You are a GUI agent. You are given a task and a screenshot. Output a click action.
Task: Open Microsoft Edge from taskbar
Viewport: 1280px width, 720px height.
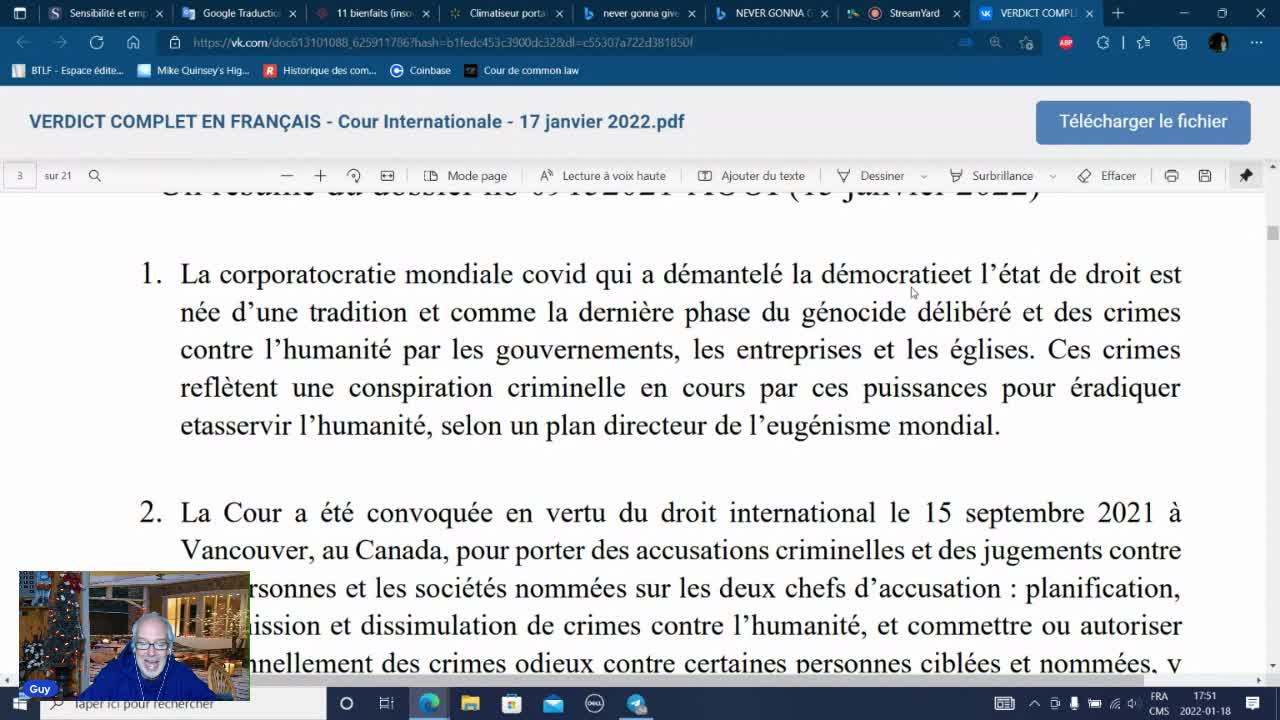click(x=429, y=704)
